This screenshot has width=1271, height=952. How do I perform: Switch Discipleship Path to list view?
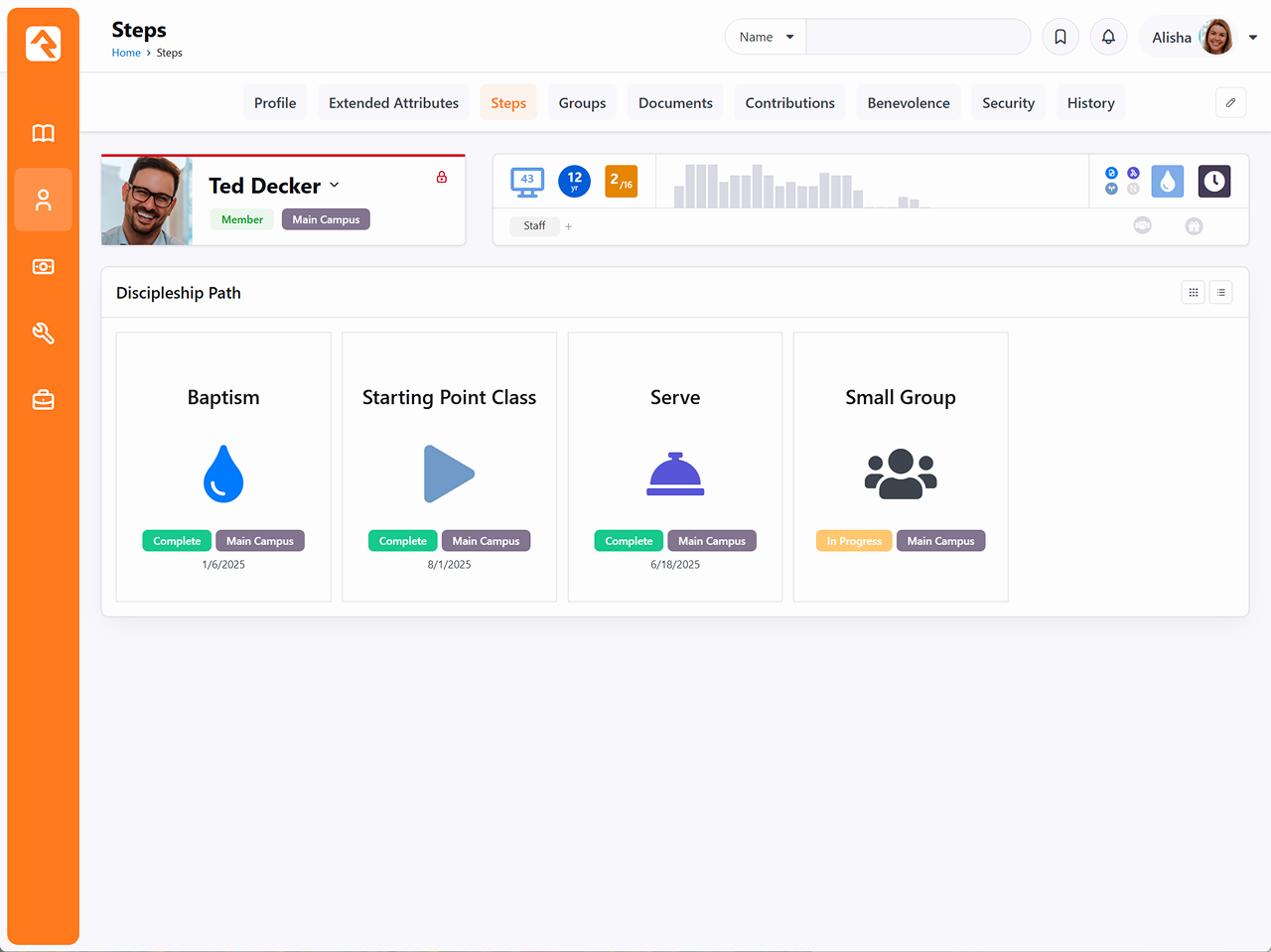(x=1220, y=293)
